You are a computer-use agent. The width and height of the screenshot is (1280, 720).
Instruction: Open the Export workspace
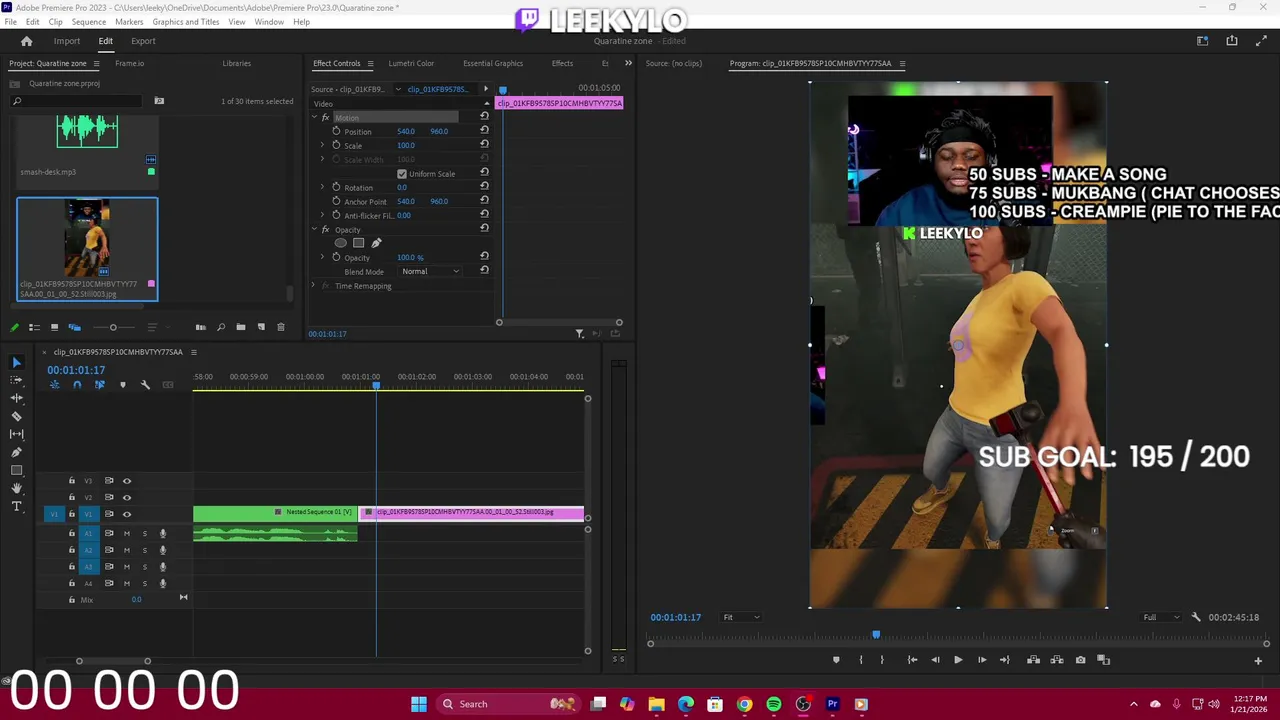143,41
